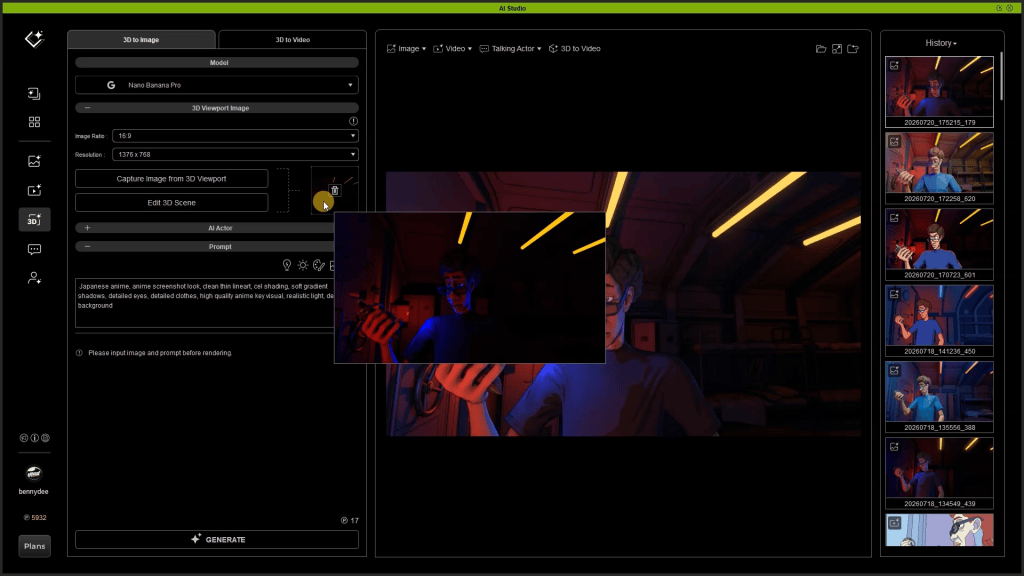Open the History dropdown
1024x576 pixels.
pyautogui.click(x=940, y=43)
